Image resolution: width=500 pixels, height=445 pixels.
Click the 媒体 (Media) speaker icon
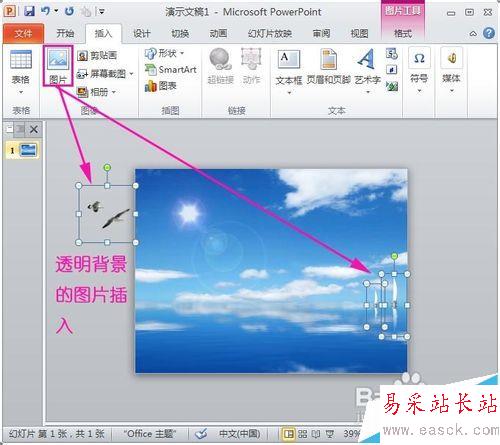point(451,59)
